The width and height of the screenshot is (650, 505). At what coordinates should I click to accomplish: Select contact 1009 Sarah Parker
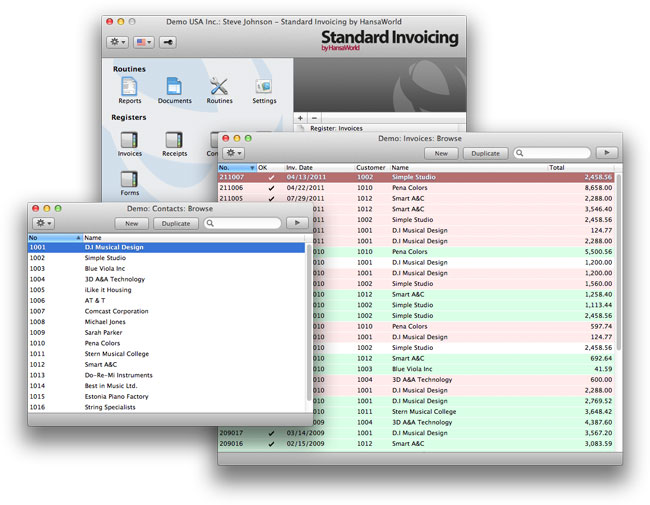tap(166, 333)
